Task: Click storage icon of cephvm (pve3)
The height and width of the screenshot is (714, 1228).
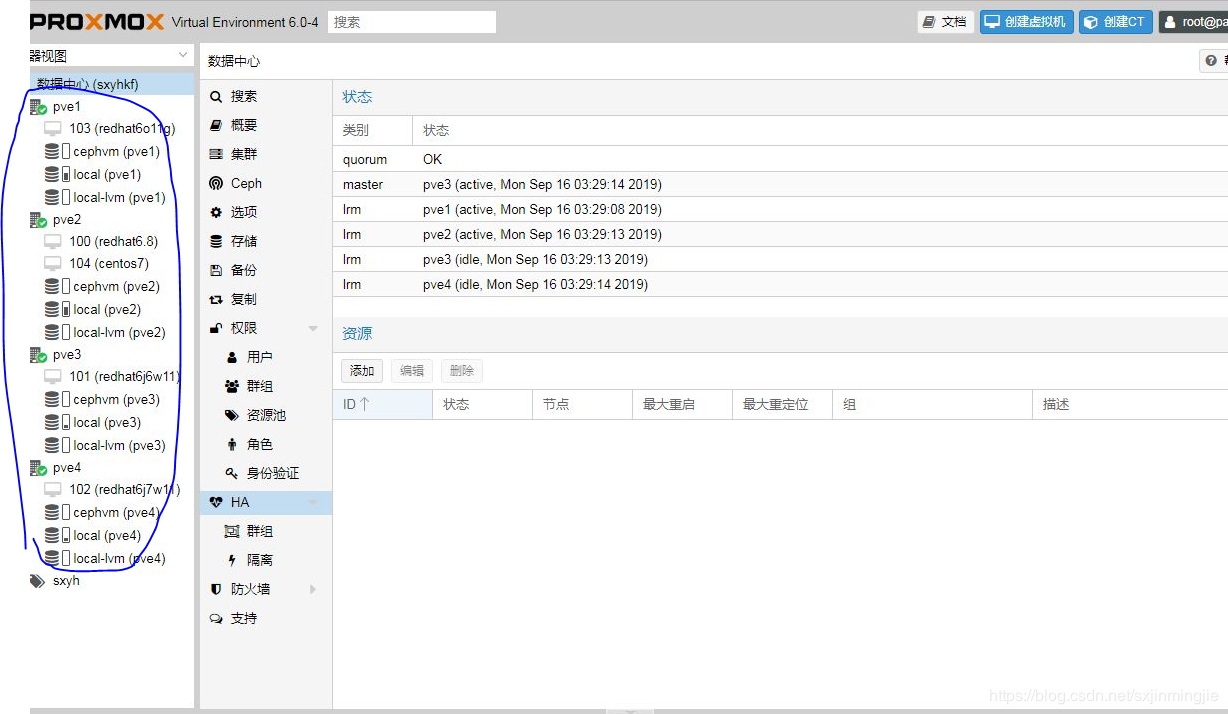Action: (57, 400)
